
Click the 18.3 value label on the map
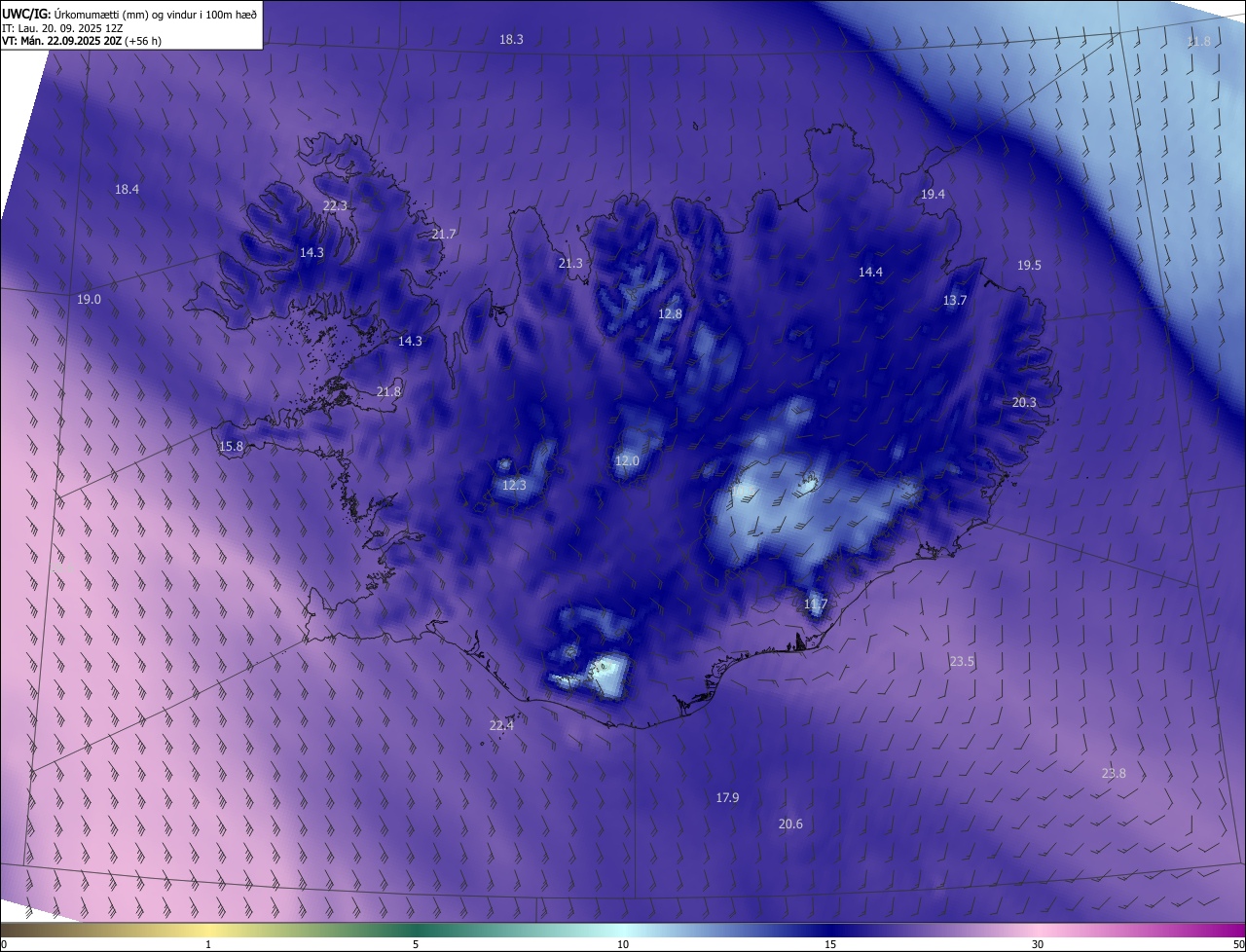point(511,40)
